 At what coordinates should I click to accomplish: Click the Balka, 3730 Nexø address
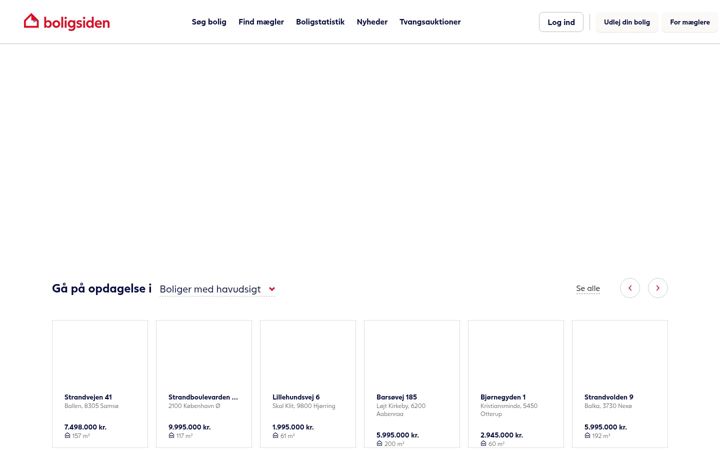[608, 406]
